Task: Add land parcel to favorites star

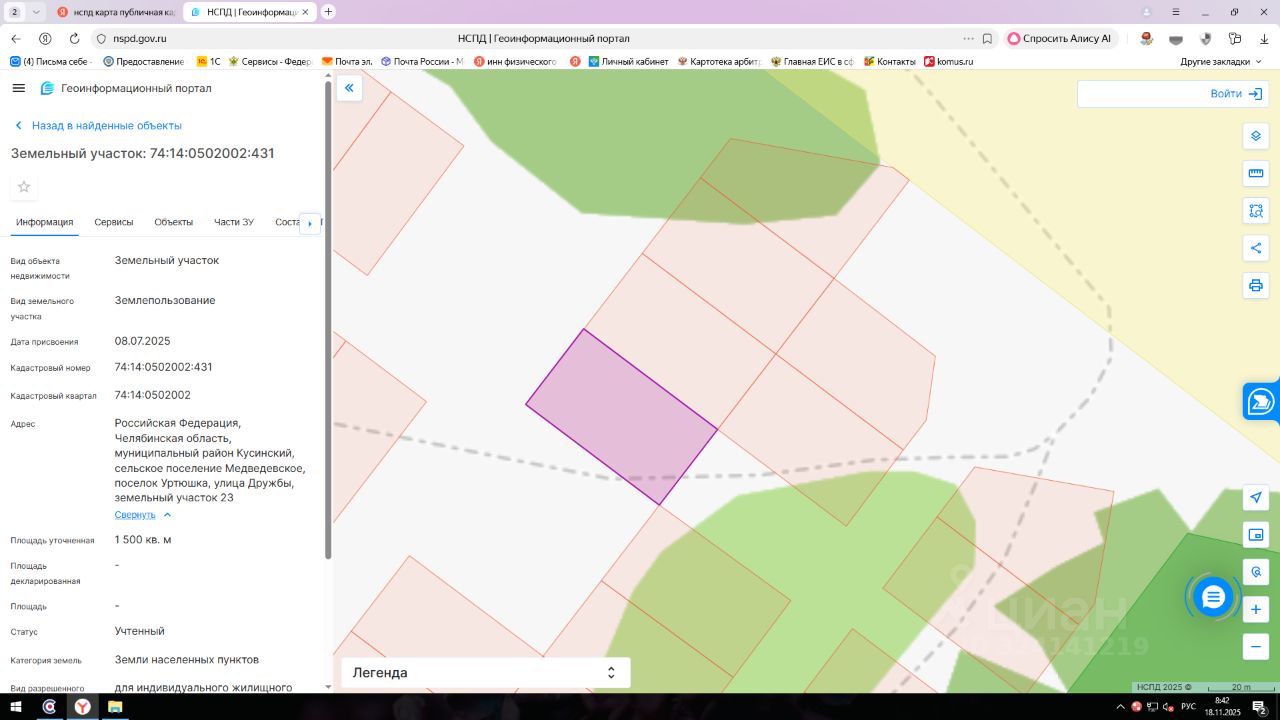Action: click(24, 187)
